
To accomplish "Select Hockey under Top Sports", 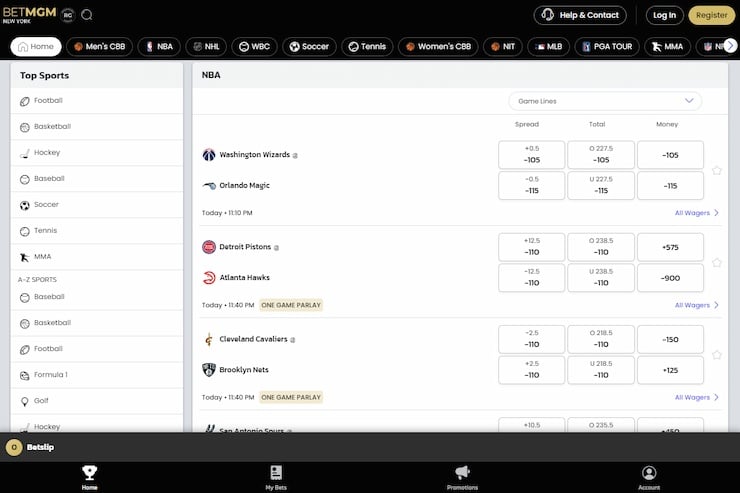I will click(x=97, y=152).
